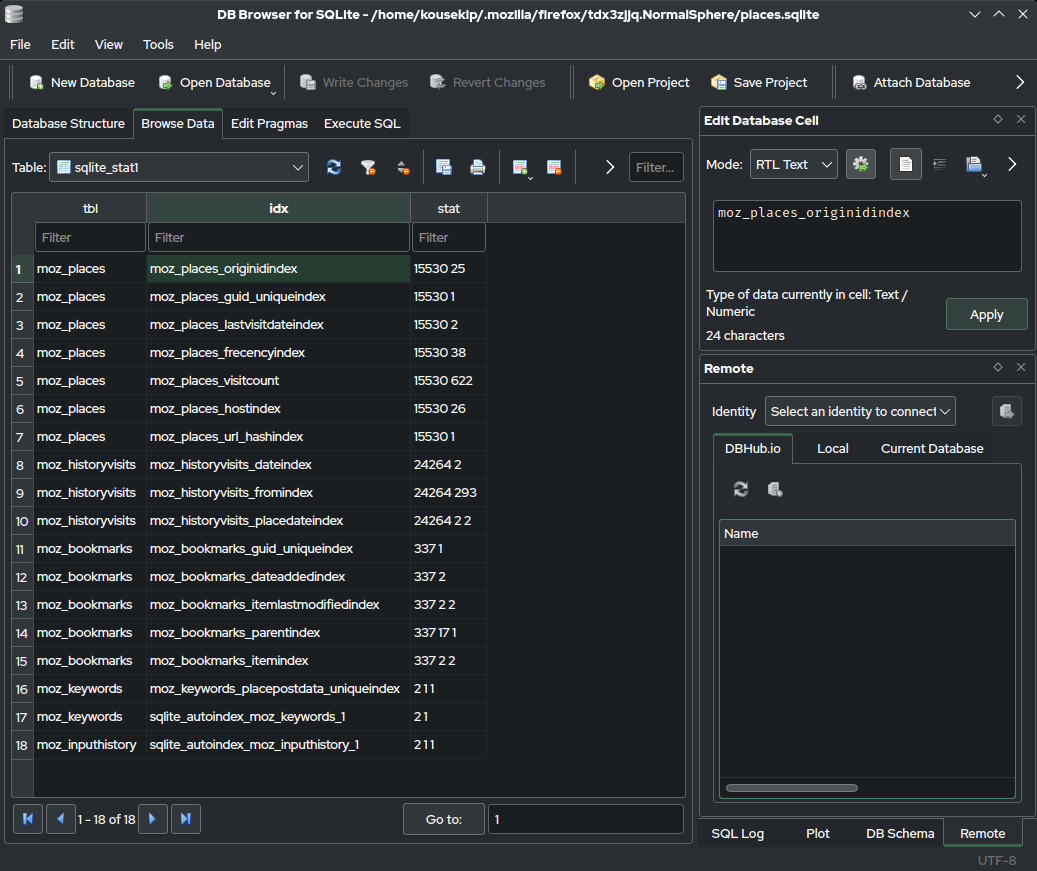Delete the current record
The width and height of the screenshot is (1037, 871).
tap(554, 167)
